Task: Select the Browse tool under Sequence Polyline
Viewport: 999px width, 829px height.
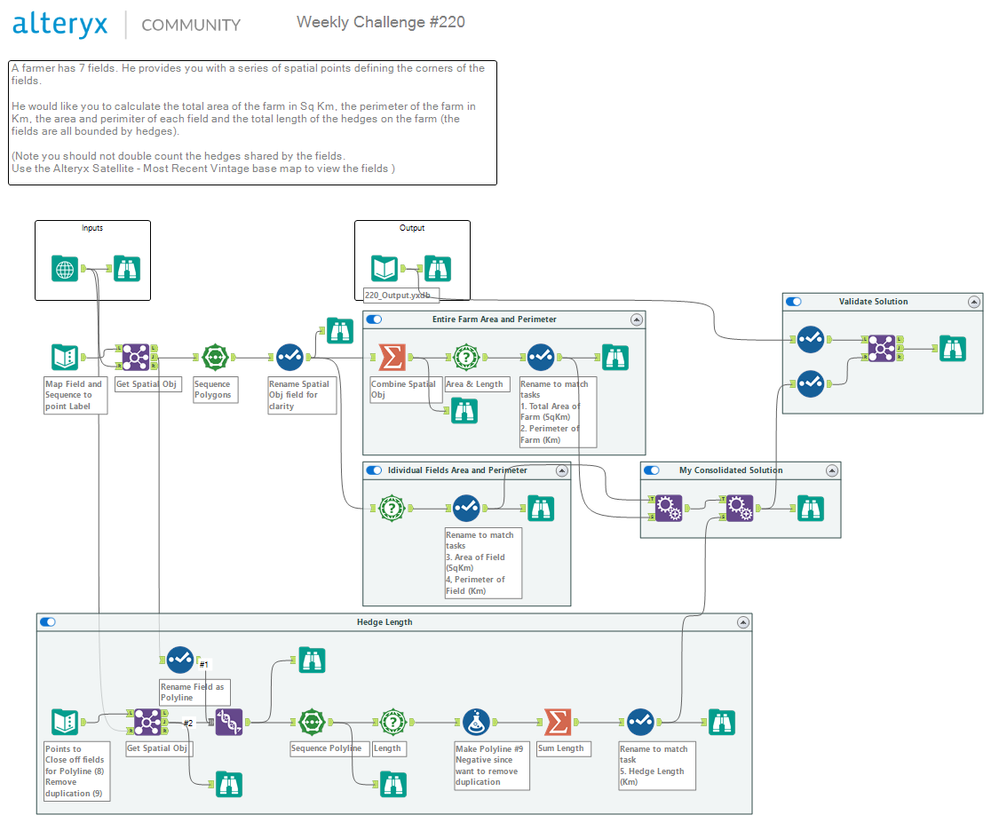Action: tap(393, 784)
